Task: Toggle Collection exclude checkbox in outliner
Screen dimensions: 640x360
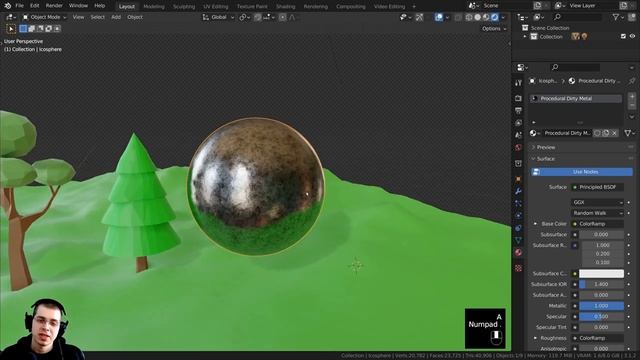Action: click(x=623, y=36)
